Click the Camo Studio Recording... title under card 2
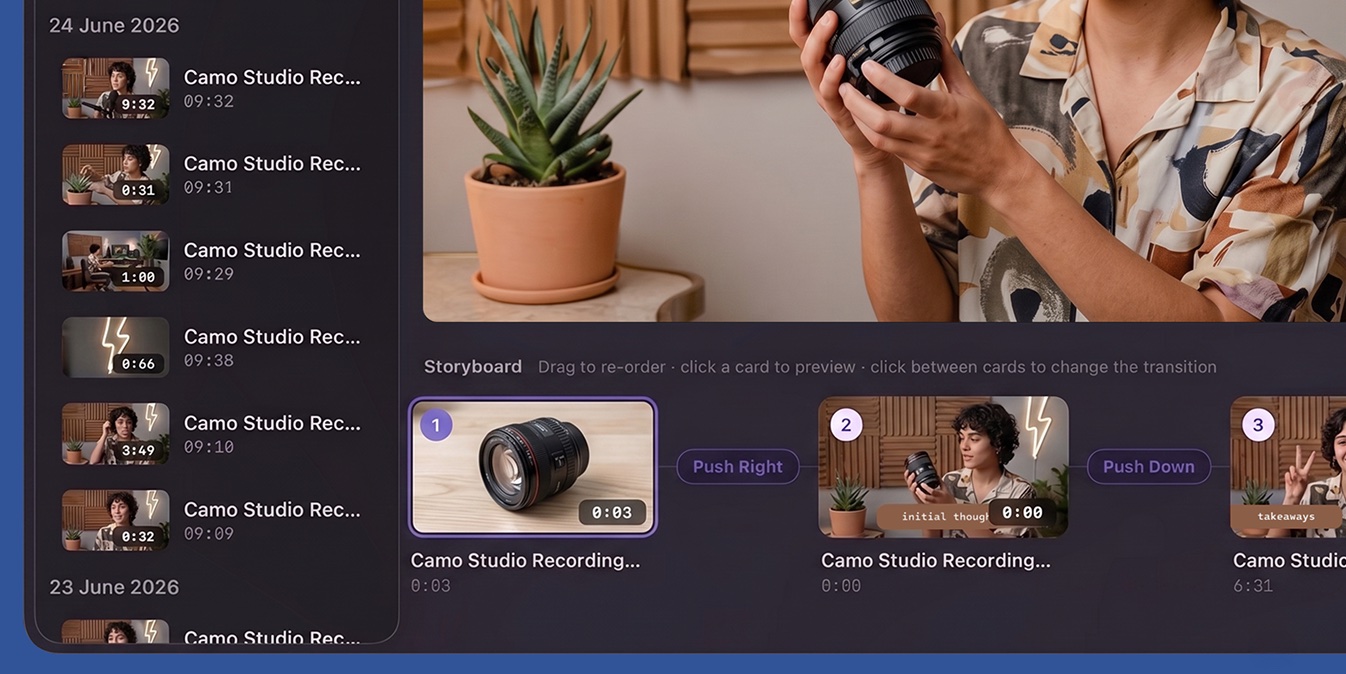This screenshot has height=674, width=1346. click(936, 561)
